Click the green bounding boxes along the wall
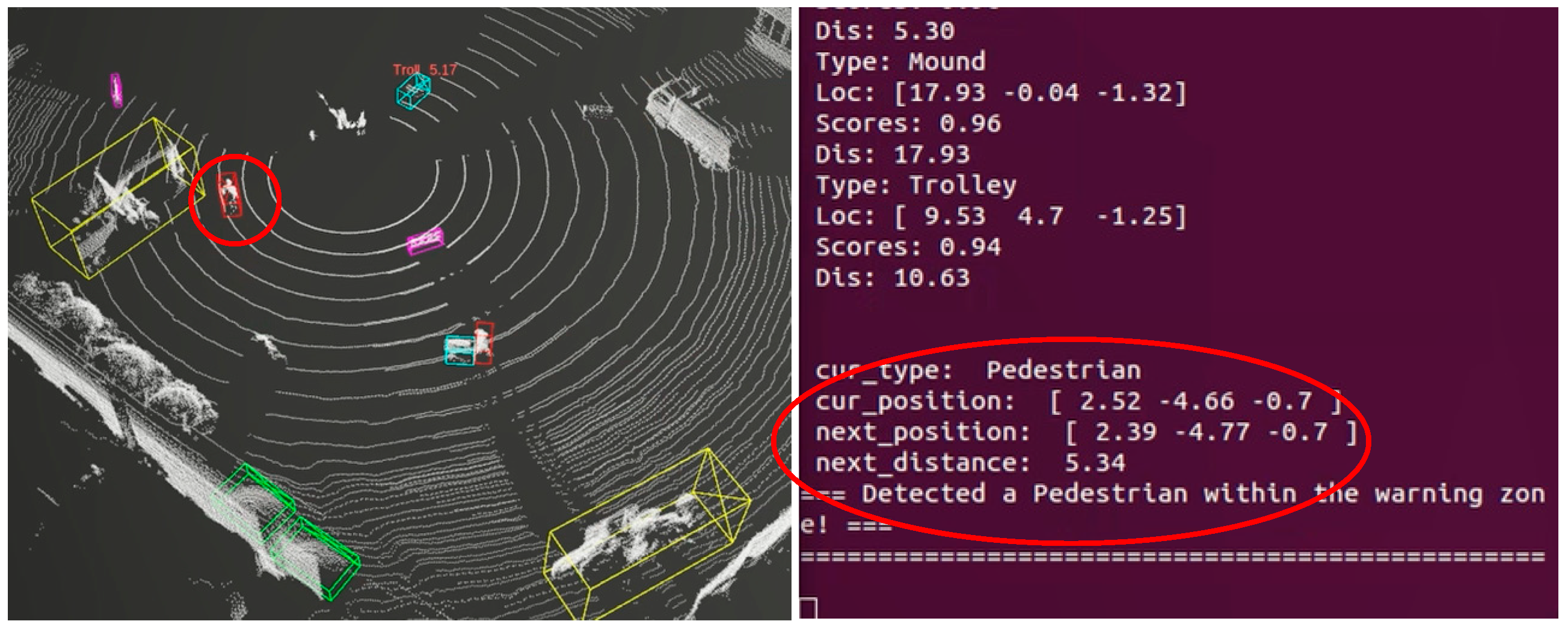Image resolution: width=1568 pixels, height=630 pixels. click(285, 529)
